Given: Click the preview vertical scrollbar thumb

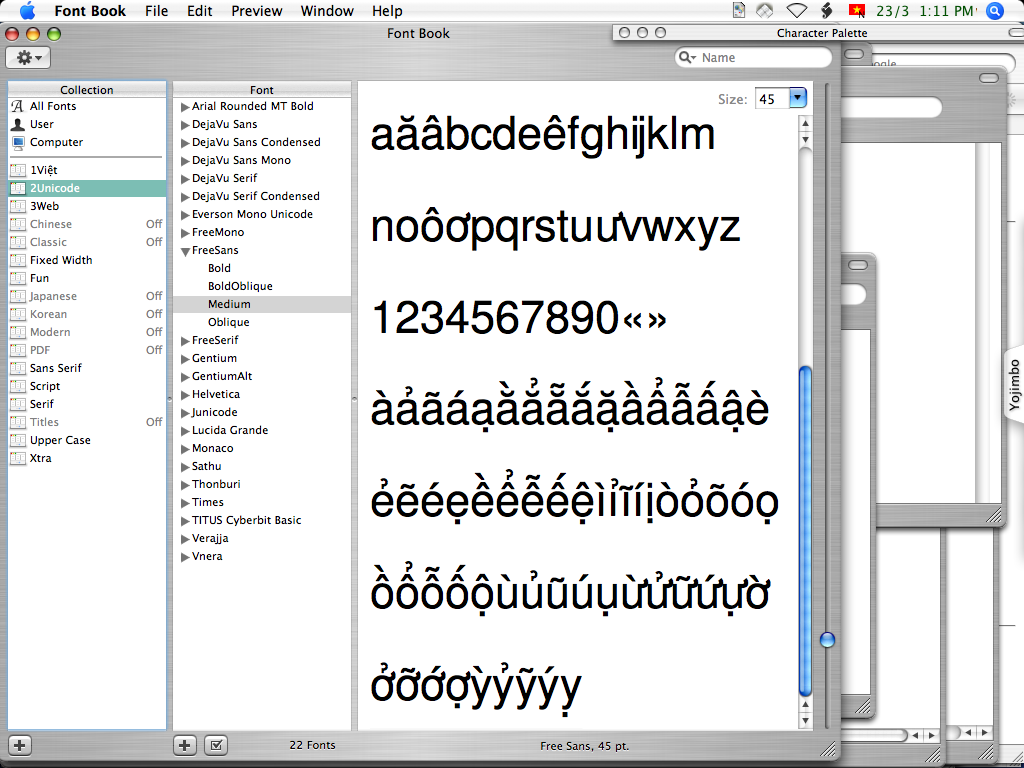Looking at the screenshot, I should (805, 531).
